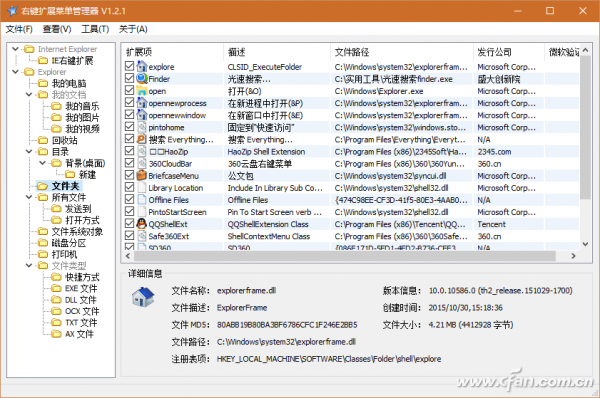Click the 快捷方式 folder icon
Viewport: 600px width, 398px height.
(x=57, y=277)
